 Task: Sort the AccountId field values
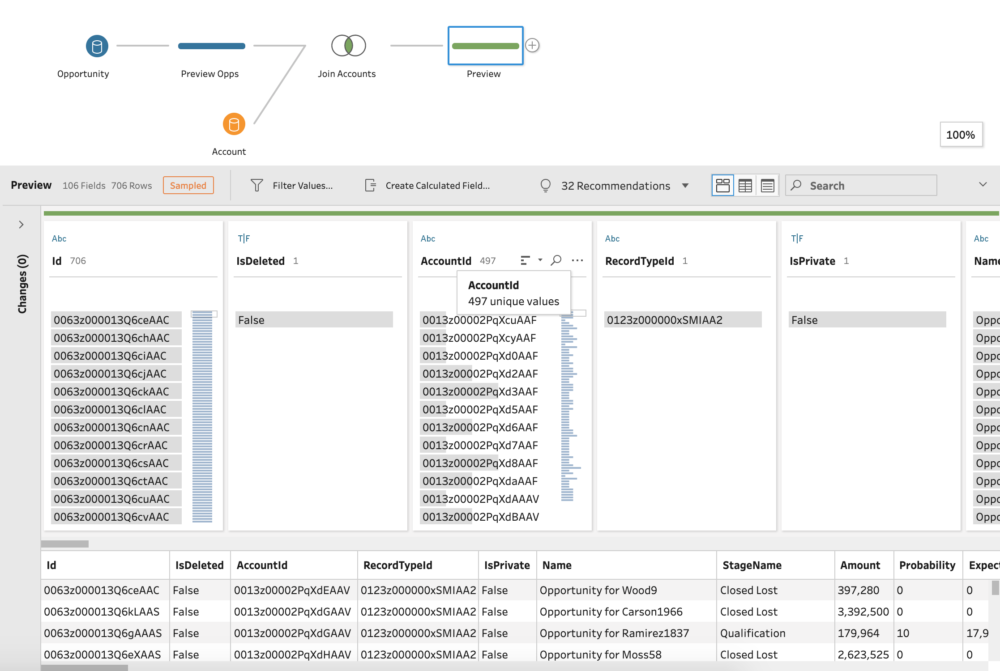525,260
